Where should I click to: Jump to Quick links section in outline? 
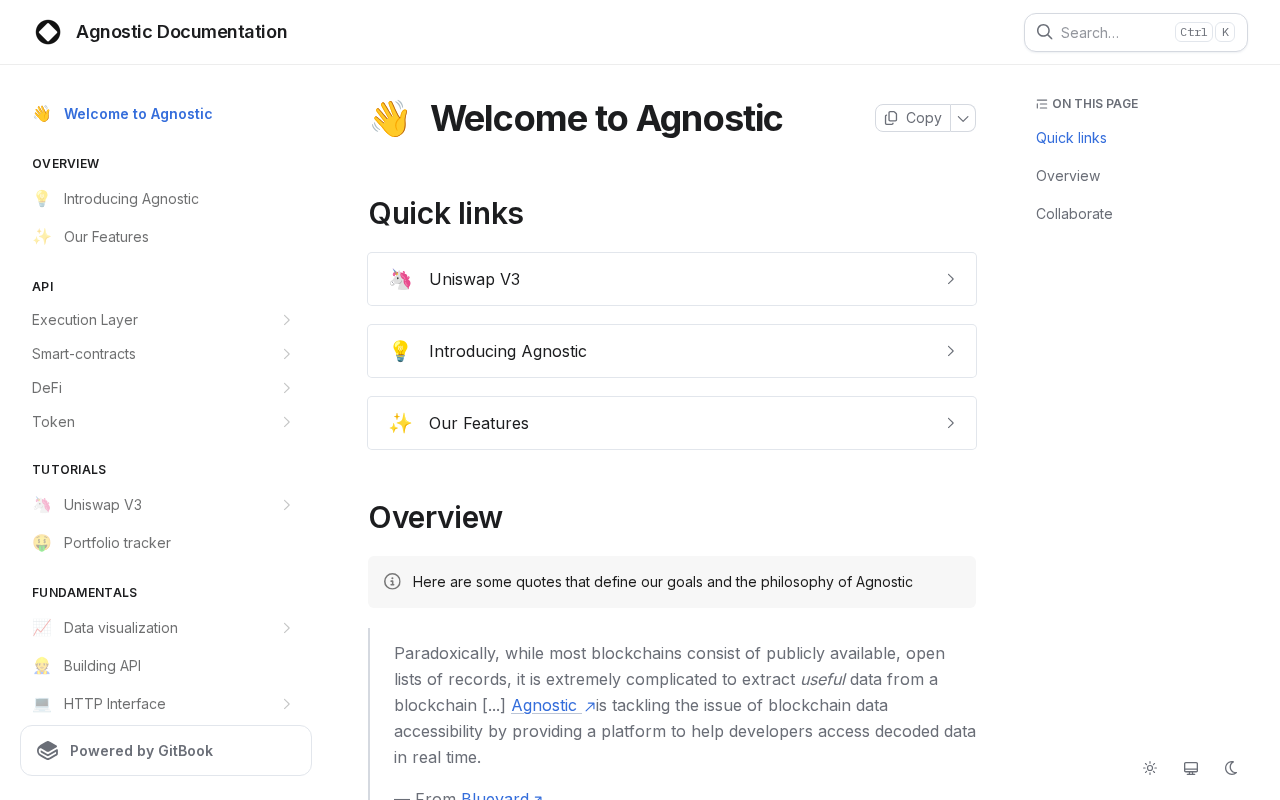click(x=1071, y=138)
